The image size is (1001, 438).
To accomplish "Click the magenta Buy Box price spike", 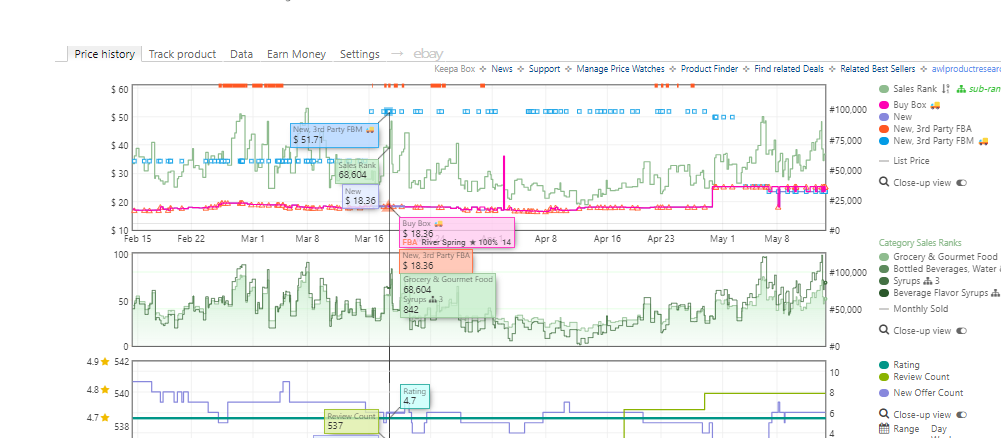I will coord(504,182).
